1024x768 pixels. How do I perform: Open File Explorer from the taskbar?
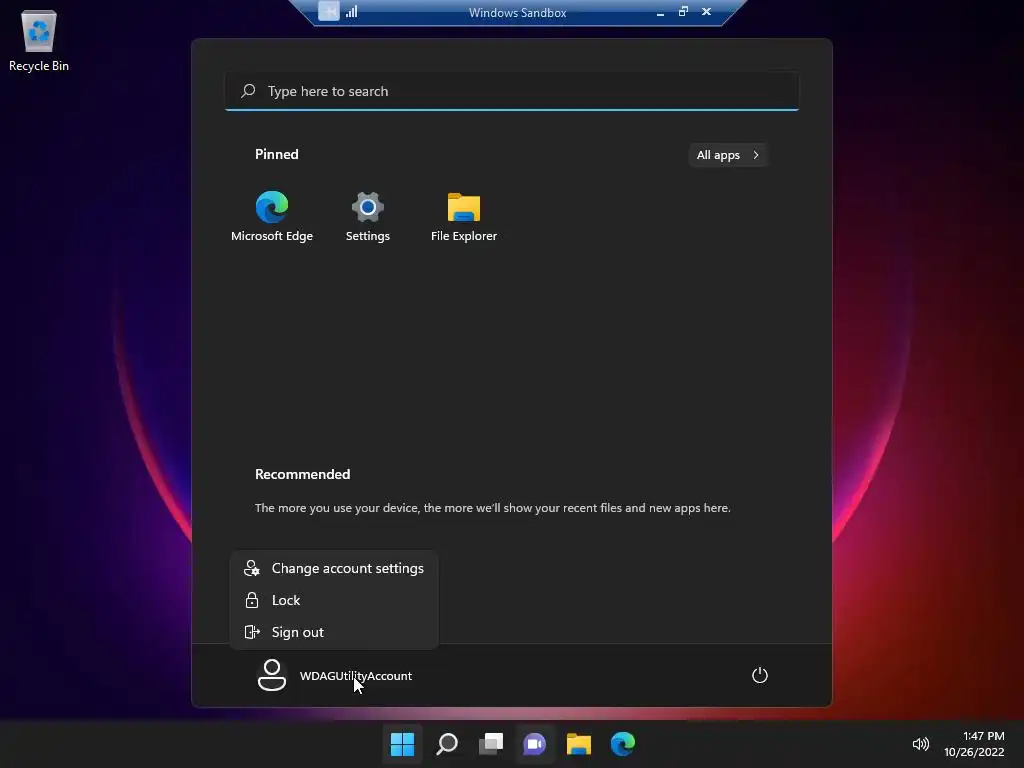[579, 744]
